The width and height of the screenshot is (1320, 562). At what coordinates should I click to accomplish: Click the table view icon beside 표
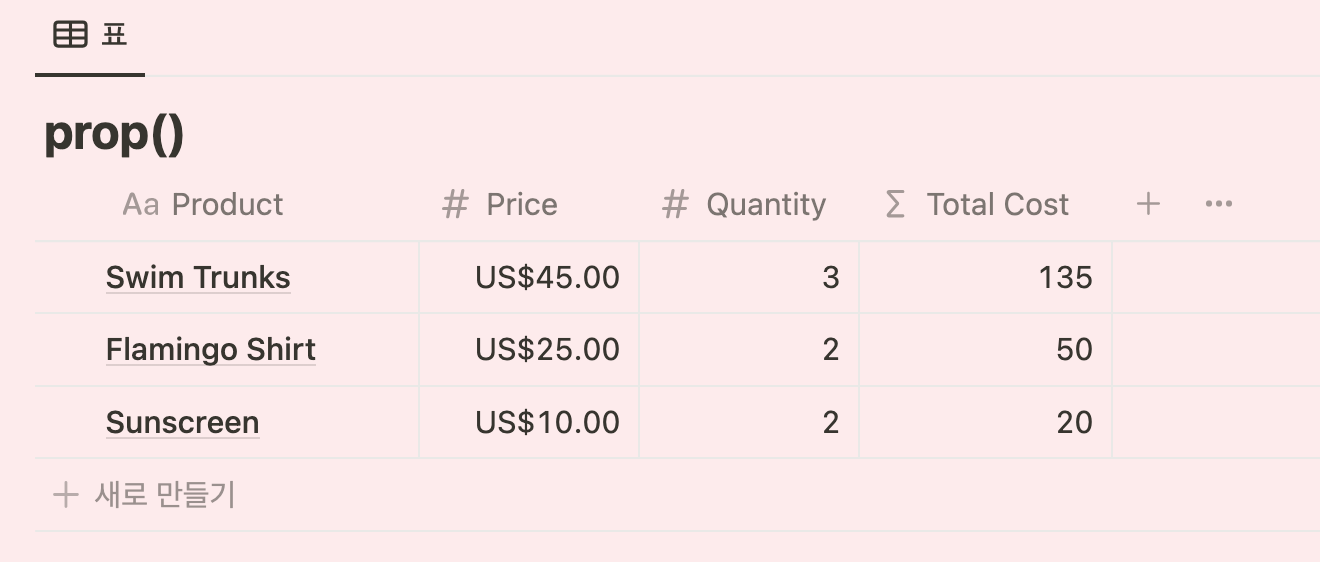pos(70,35)
